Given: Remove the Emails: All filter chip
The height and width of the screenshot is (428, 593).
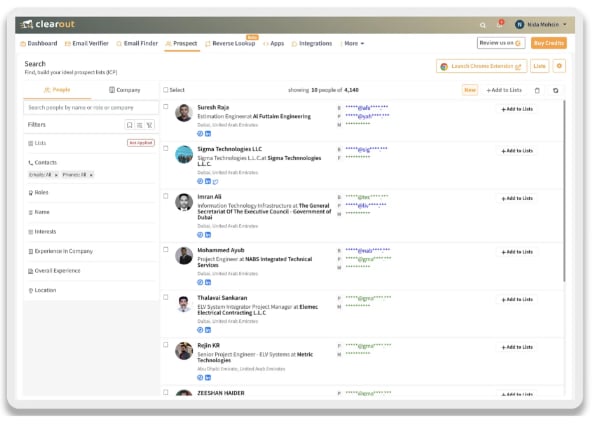Looking at the screenshot, I should click(56, 175).
